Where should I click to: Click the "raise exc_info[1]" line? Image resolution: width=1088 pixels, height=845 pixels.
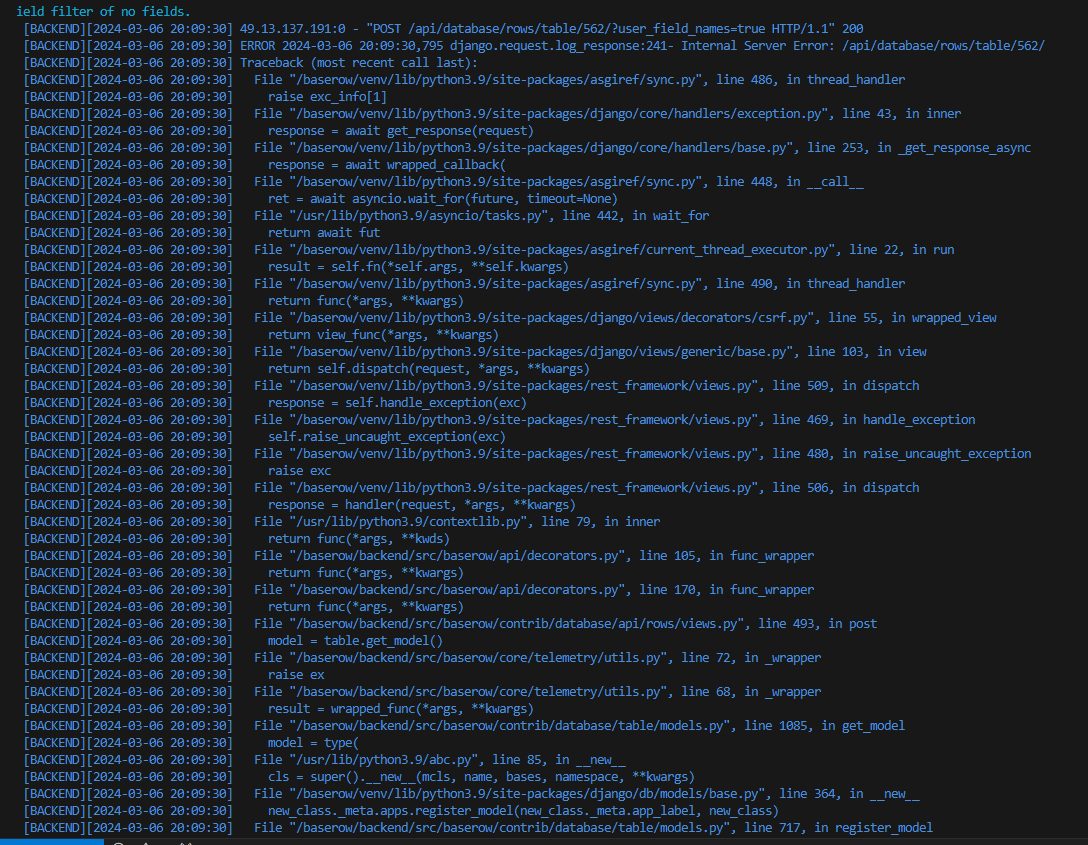(x=328, y=96)
